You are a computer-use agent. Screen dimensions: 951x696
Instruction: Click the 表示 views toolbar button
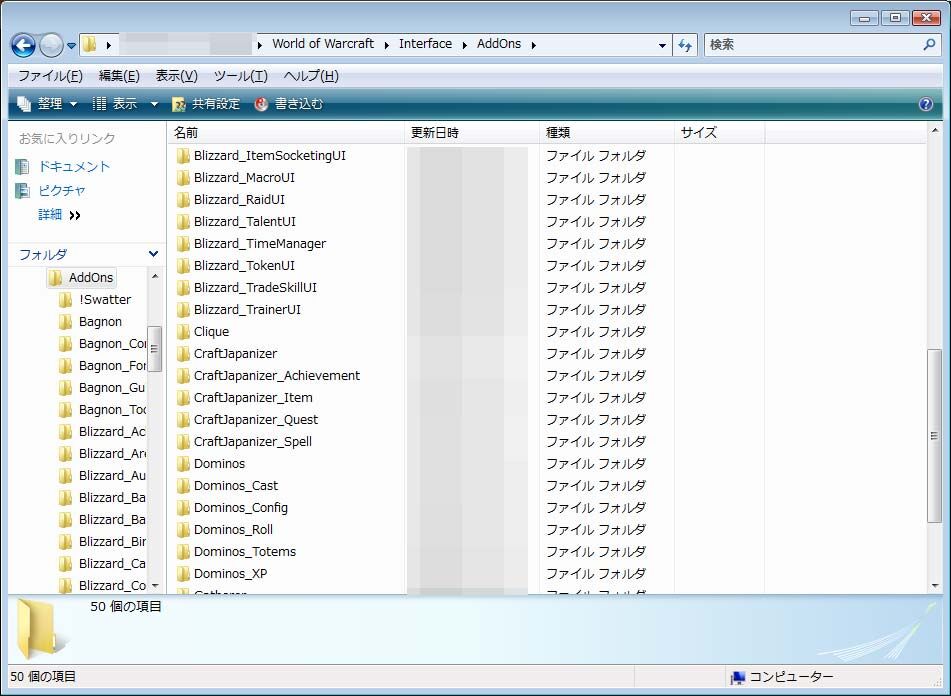[115, 104]
